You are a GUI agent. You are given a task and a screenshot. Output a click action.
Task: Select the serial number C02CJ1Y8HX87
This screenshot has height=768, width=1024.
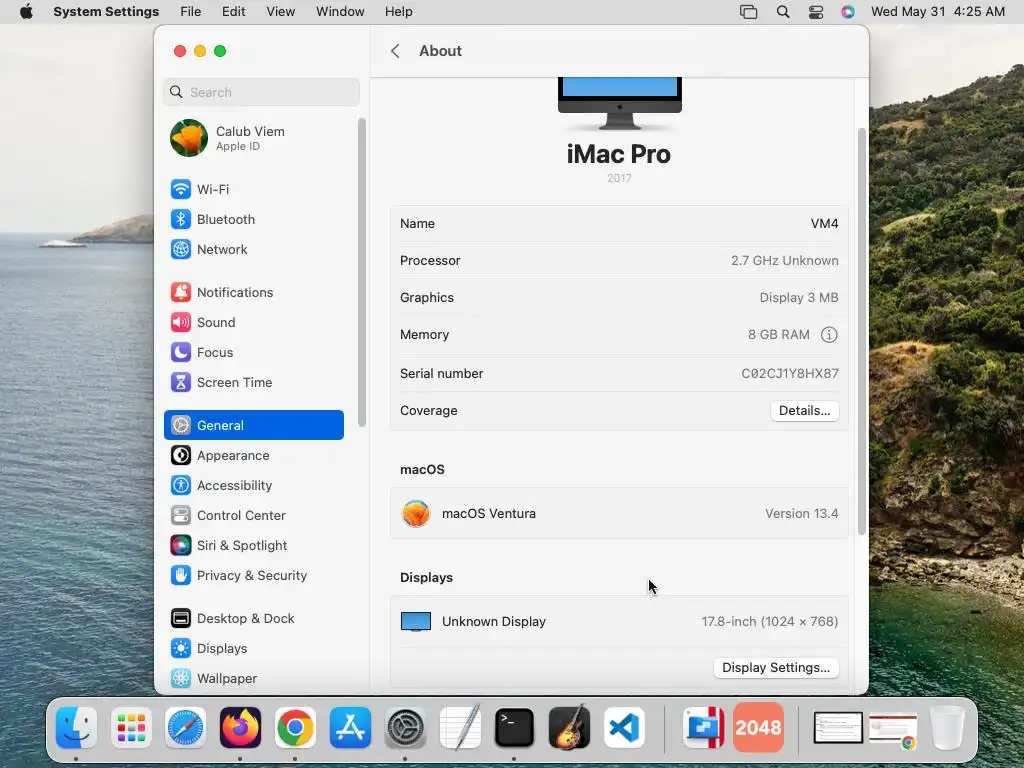point(790,374)
